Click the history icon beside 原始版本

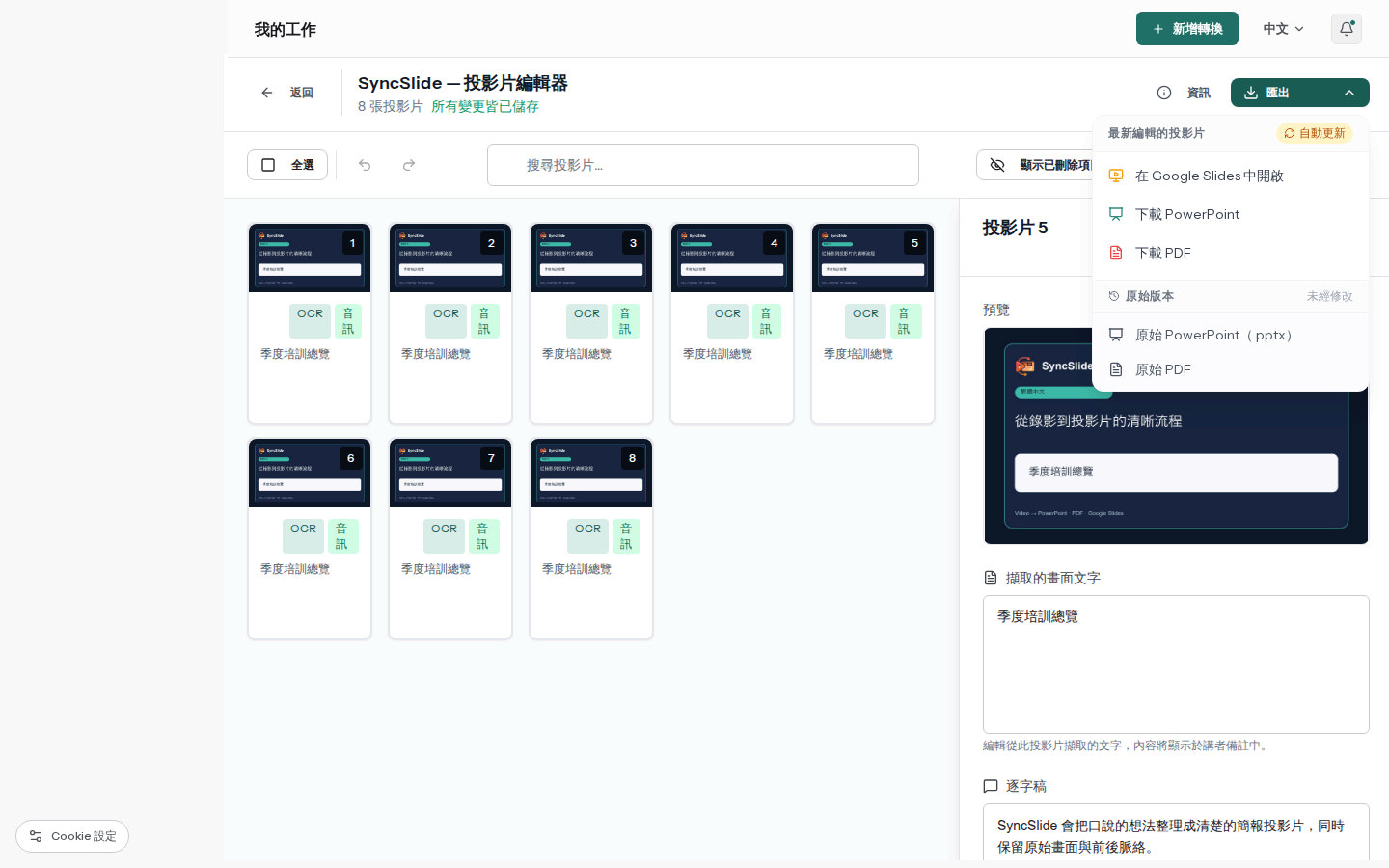tap(1114, 296)
